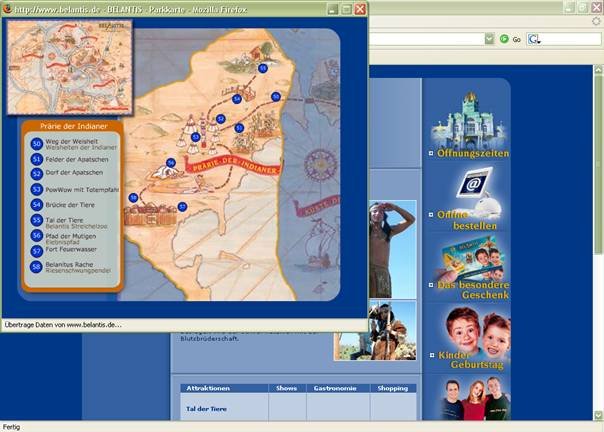604x432 pixels.
Task: Click number 58 Belanitus Rache list icon
Action: tap(36, 267)
